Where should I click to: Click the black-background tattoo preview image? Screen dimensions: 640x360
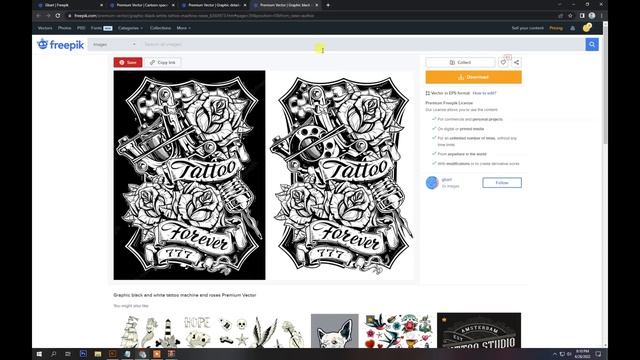189,175
